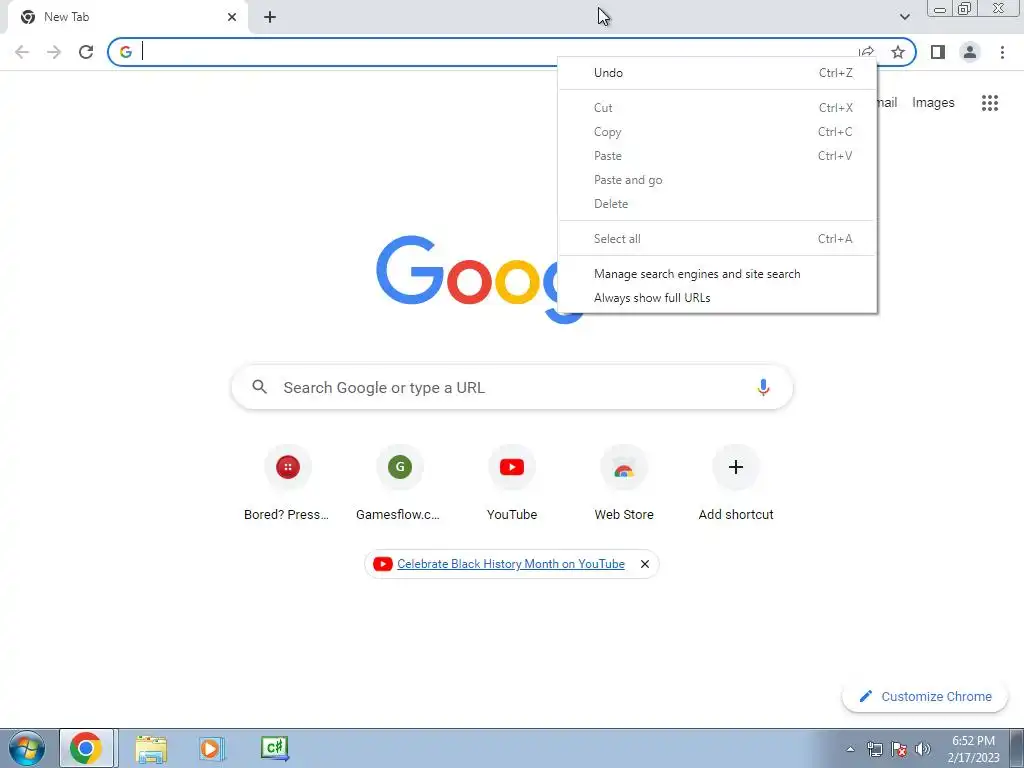Image resolution: width=1024 pixels, height=768 pixels.
Task: Open the Chrome three-dot menu
Action: [1002, 52]
